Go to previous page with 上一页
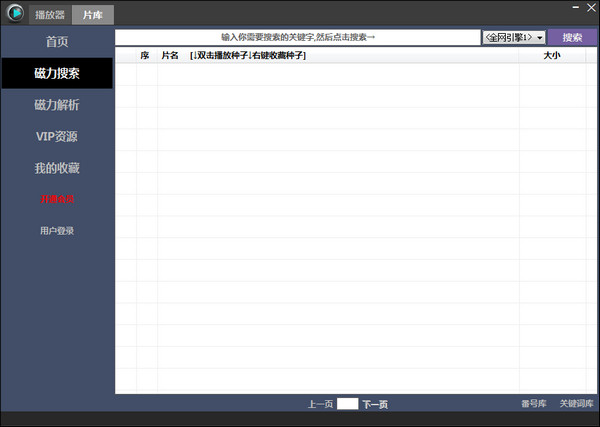The height and width of the screenshot is (427, 600). tap(320, 404)
